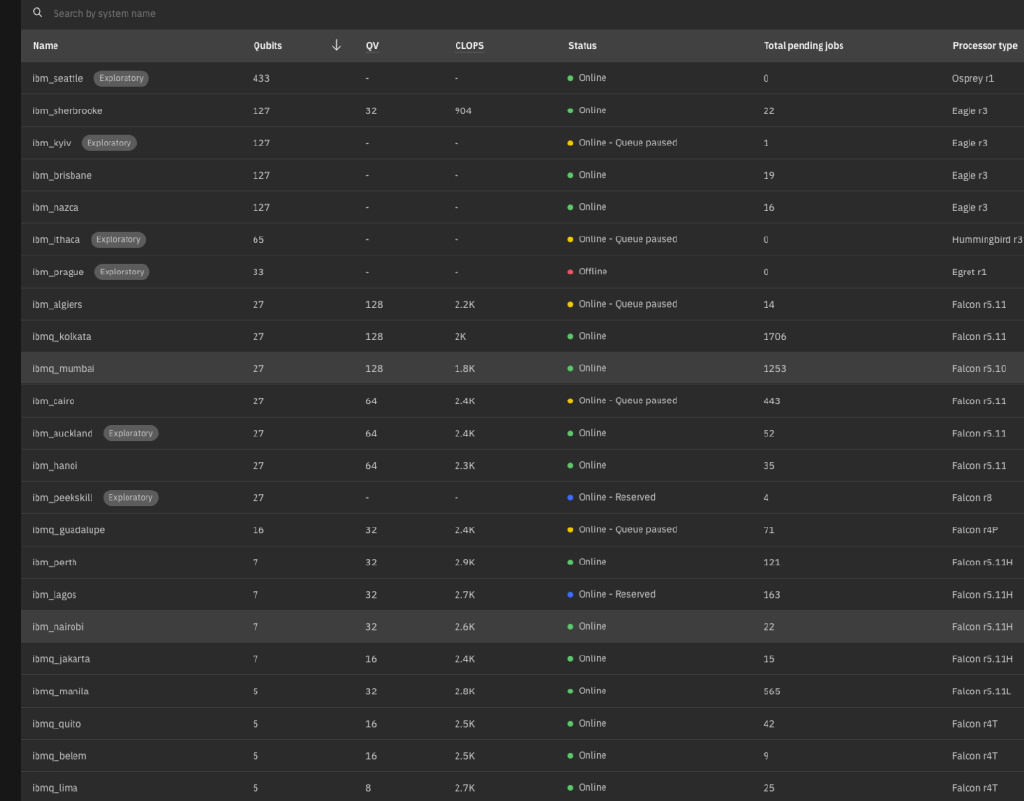Click the Status column header
This screenshot has width=1024, height=801.
[x=582, y=46]
